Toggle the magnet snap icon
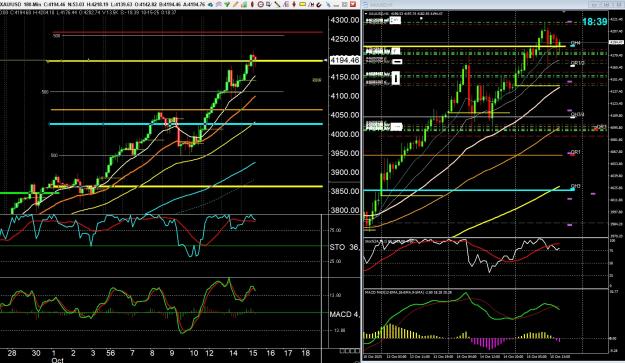 coord(319,4)
